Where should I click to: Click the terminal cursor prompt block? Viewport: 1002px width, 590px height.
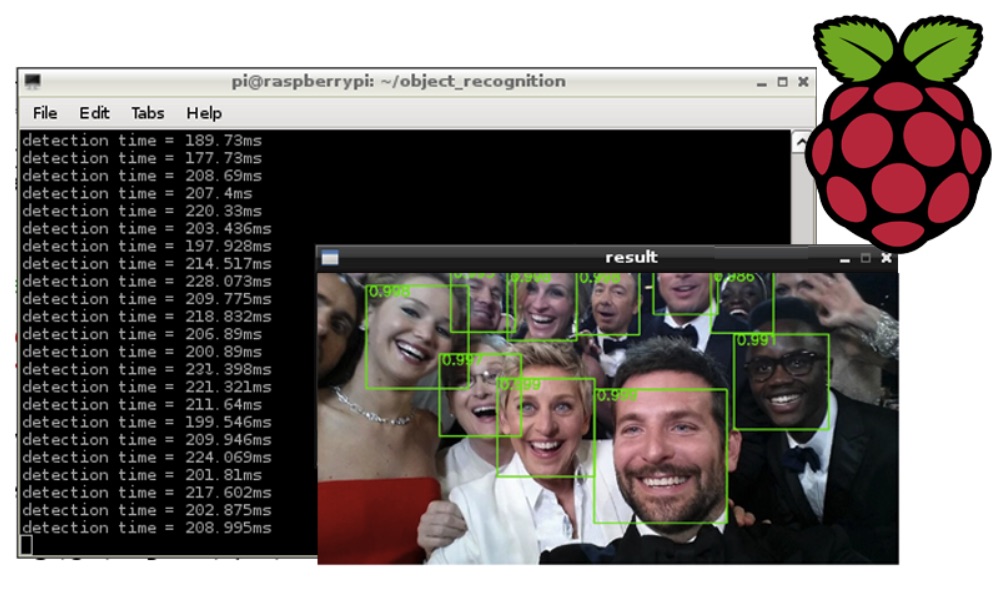26,545
